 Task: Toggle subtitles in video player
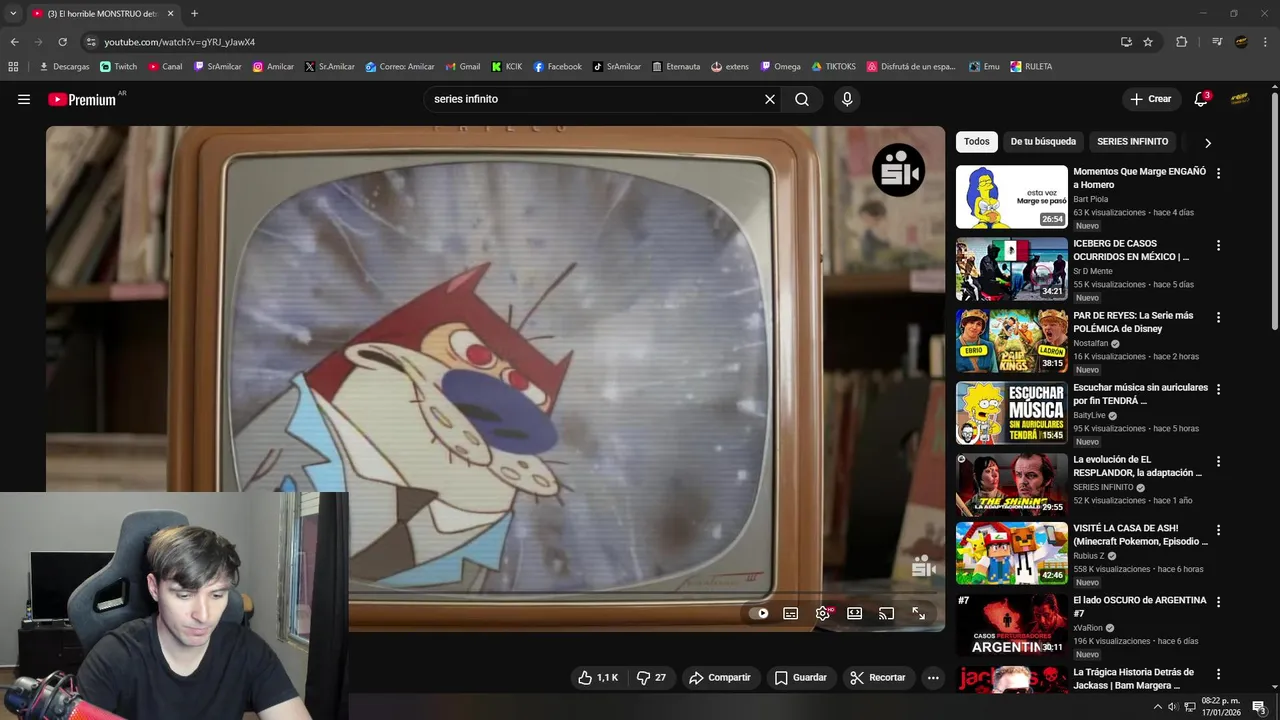point(790,613)
